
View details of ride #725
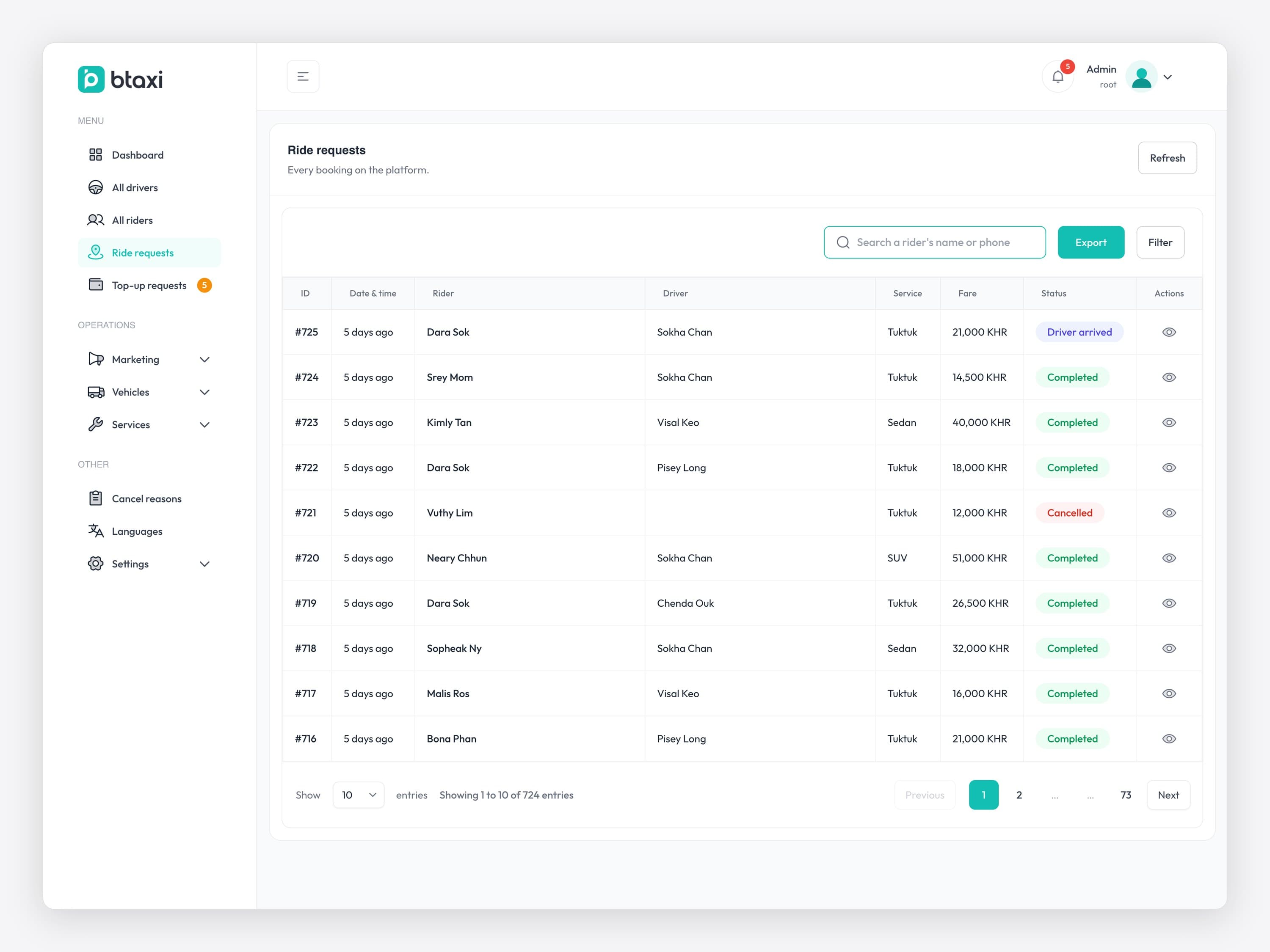pos(1169,332)
